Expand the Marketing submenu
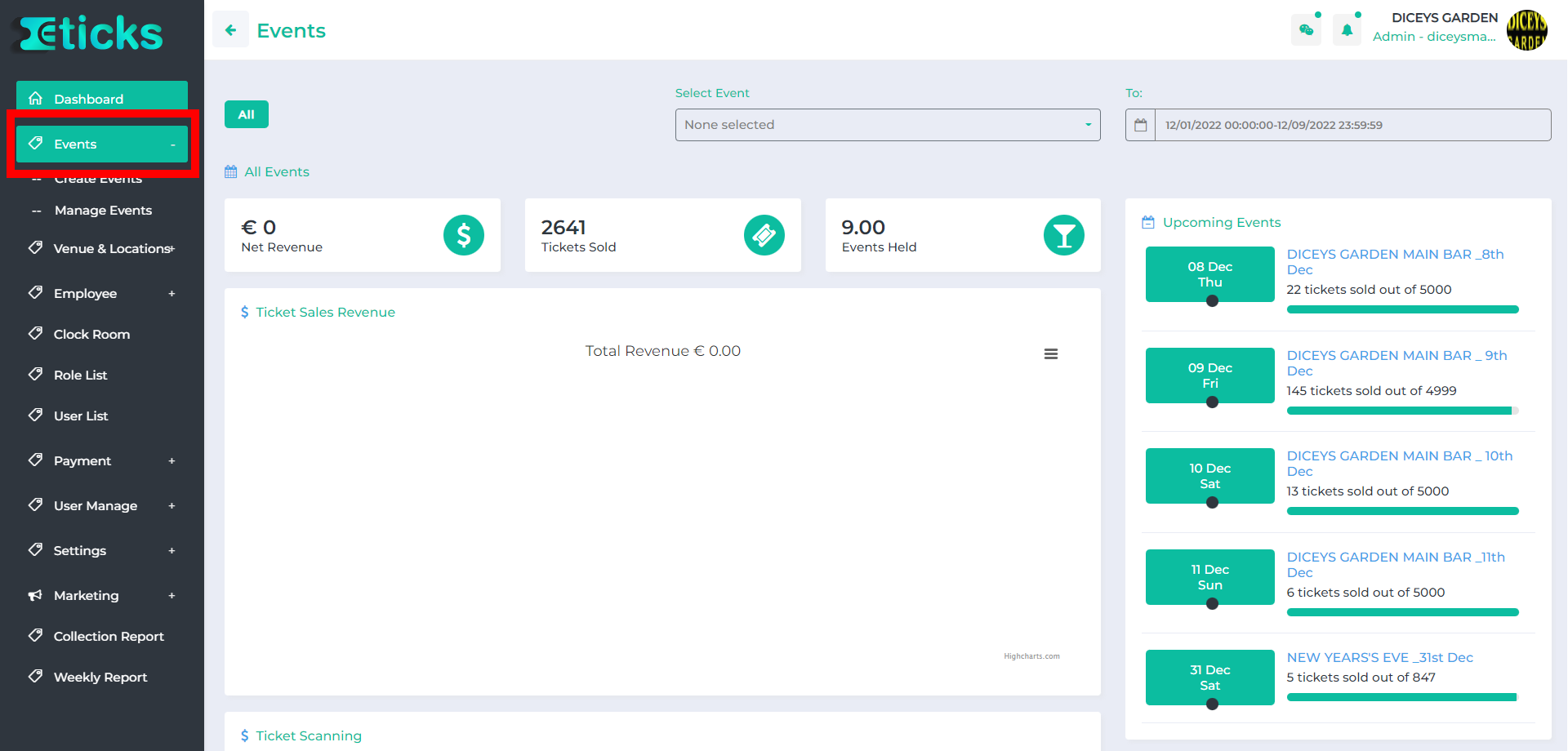The image size is (1568, 751). point(171,595)
